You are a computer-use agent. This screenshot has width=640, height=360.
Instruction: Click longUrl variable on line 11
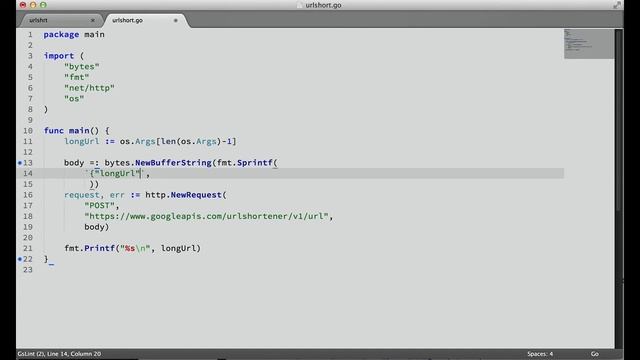point(82,141)
